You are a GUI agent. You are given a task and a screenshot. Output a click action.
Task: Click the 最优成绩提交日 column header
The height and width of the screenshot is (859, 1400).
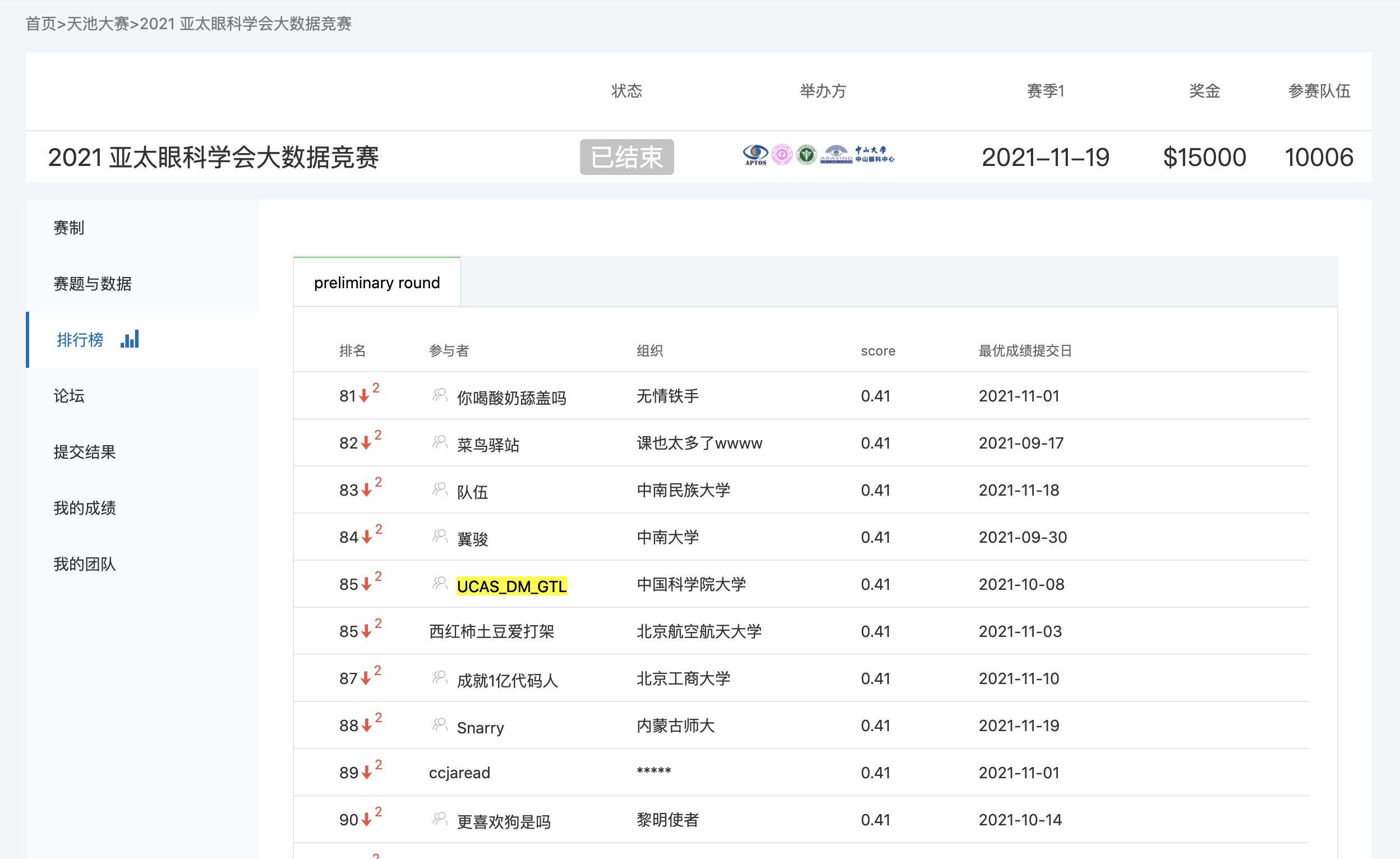(x=1025, y=350)
